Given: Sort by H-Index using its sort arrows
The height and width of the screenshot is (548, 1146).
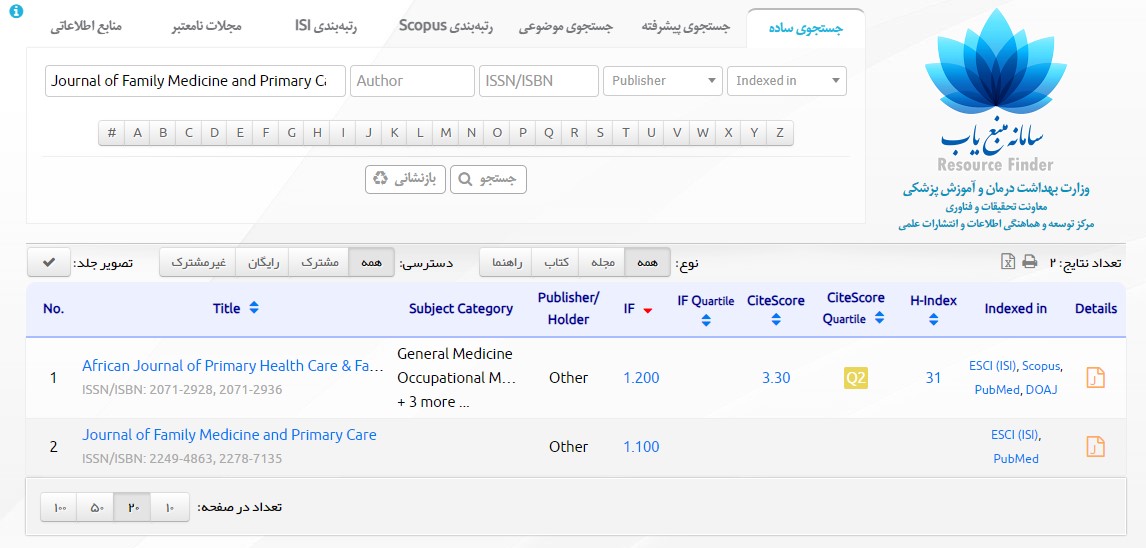Looking at the screenshot, I should pos(933,320).
